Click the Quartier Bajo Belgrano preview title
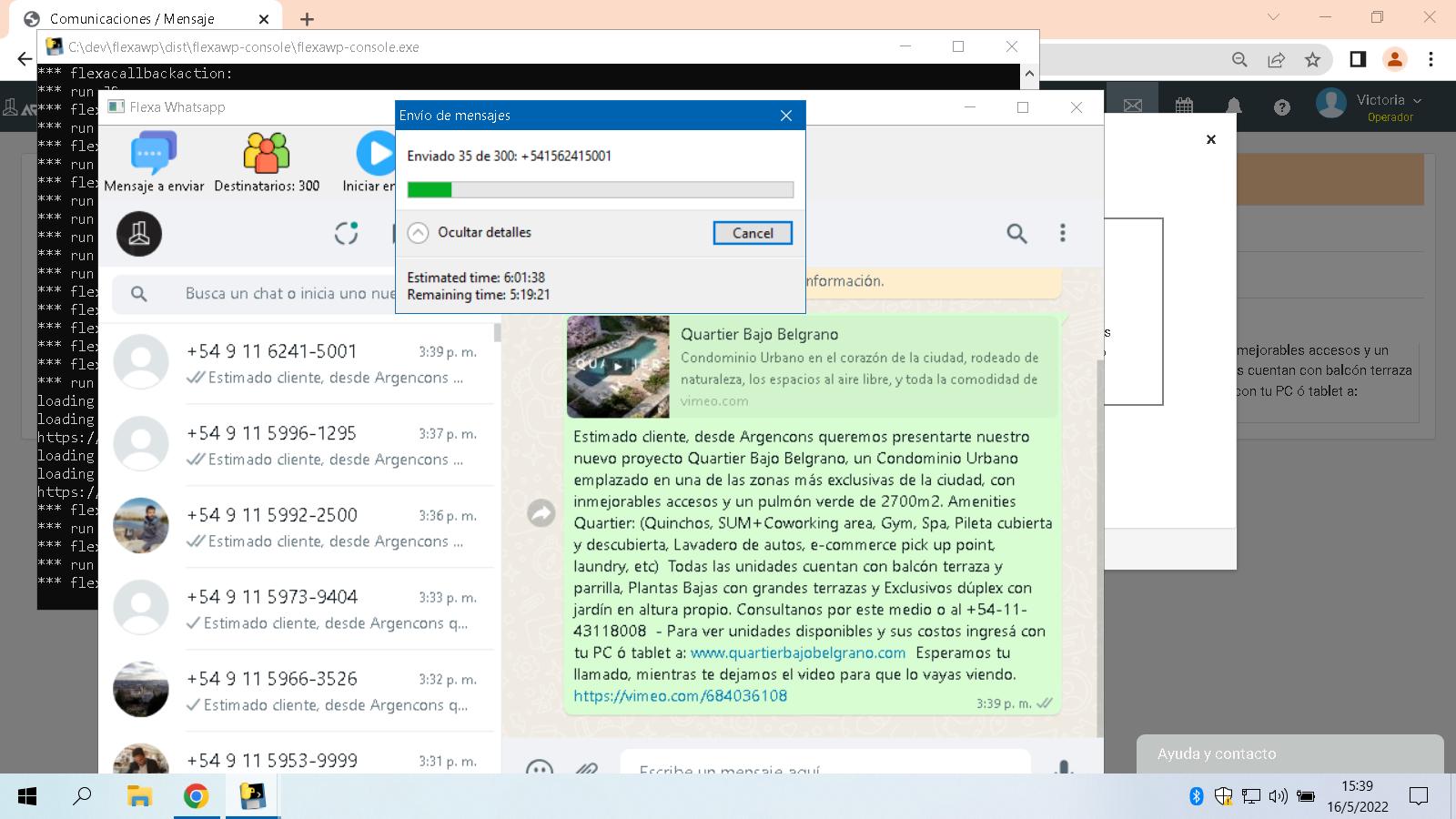This screenshot has width=1456, height=819. tap(760, 334)
